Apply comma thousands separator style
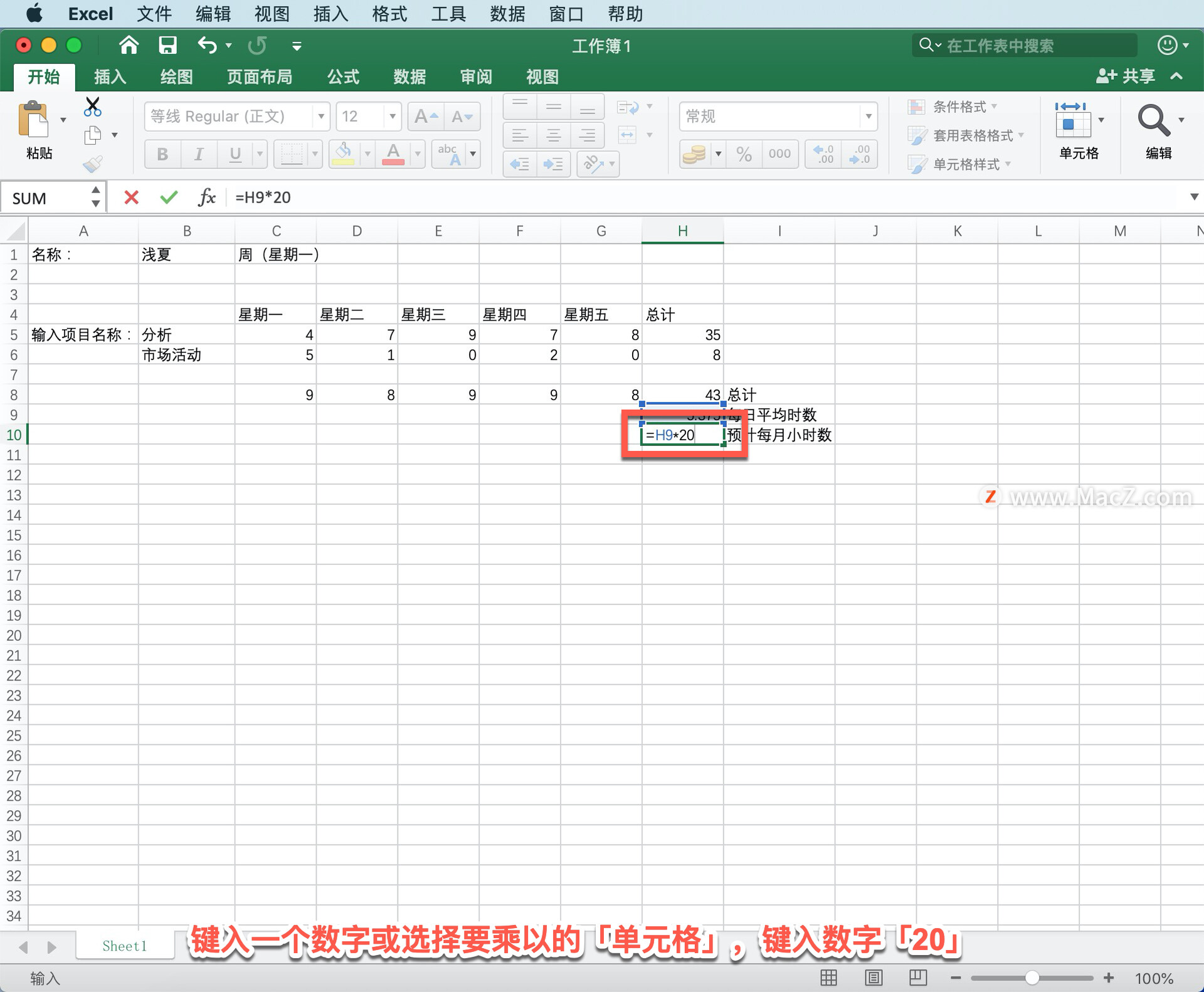This screenshot has height=992, width=1204. pos(779,154)
